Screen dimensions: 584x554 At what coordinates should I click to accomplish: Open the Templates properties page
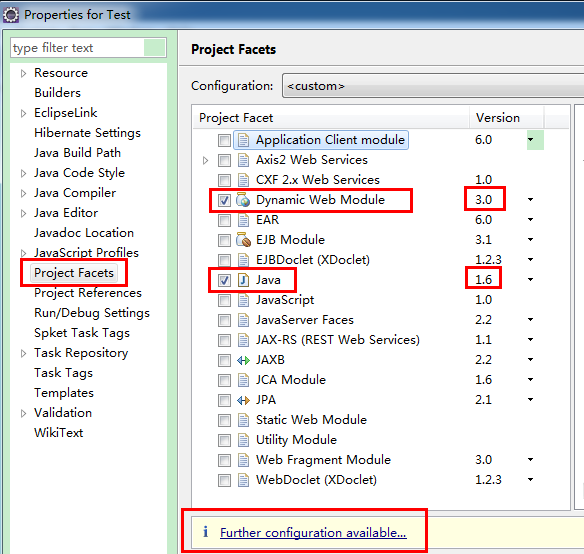64,393
